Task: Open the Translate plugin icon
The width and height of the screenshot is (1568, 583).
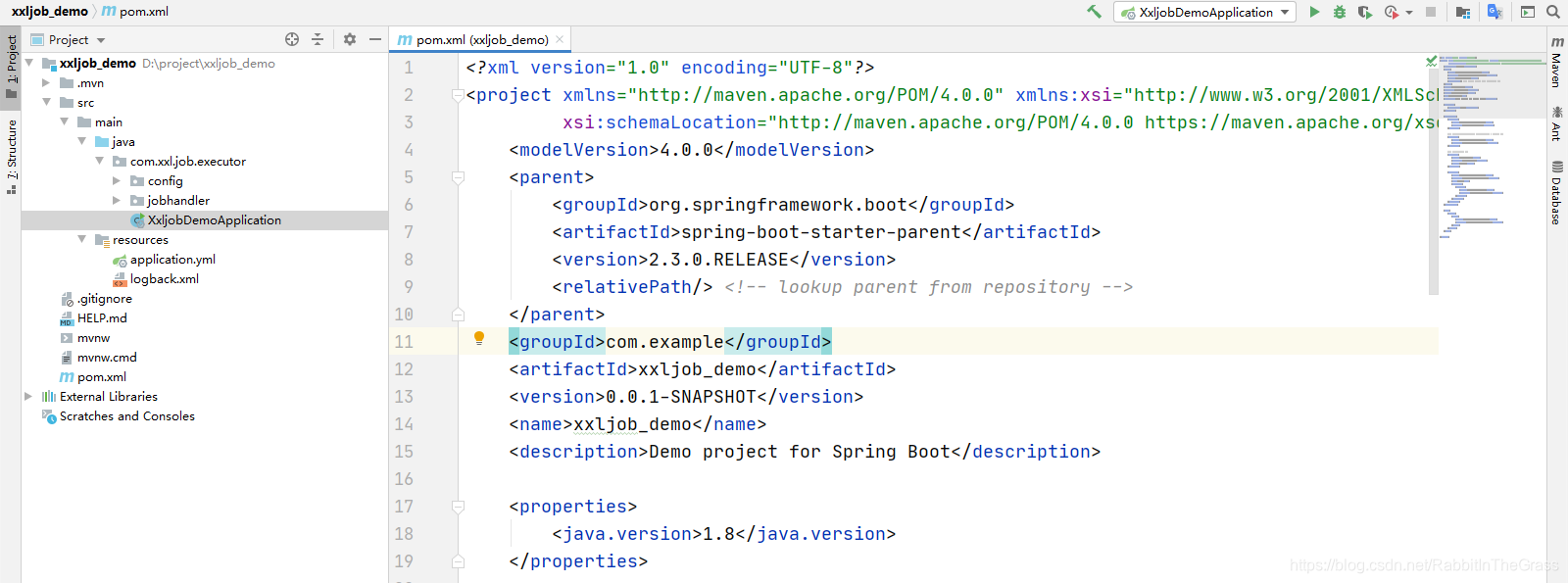Action: (1494, 12)
